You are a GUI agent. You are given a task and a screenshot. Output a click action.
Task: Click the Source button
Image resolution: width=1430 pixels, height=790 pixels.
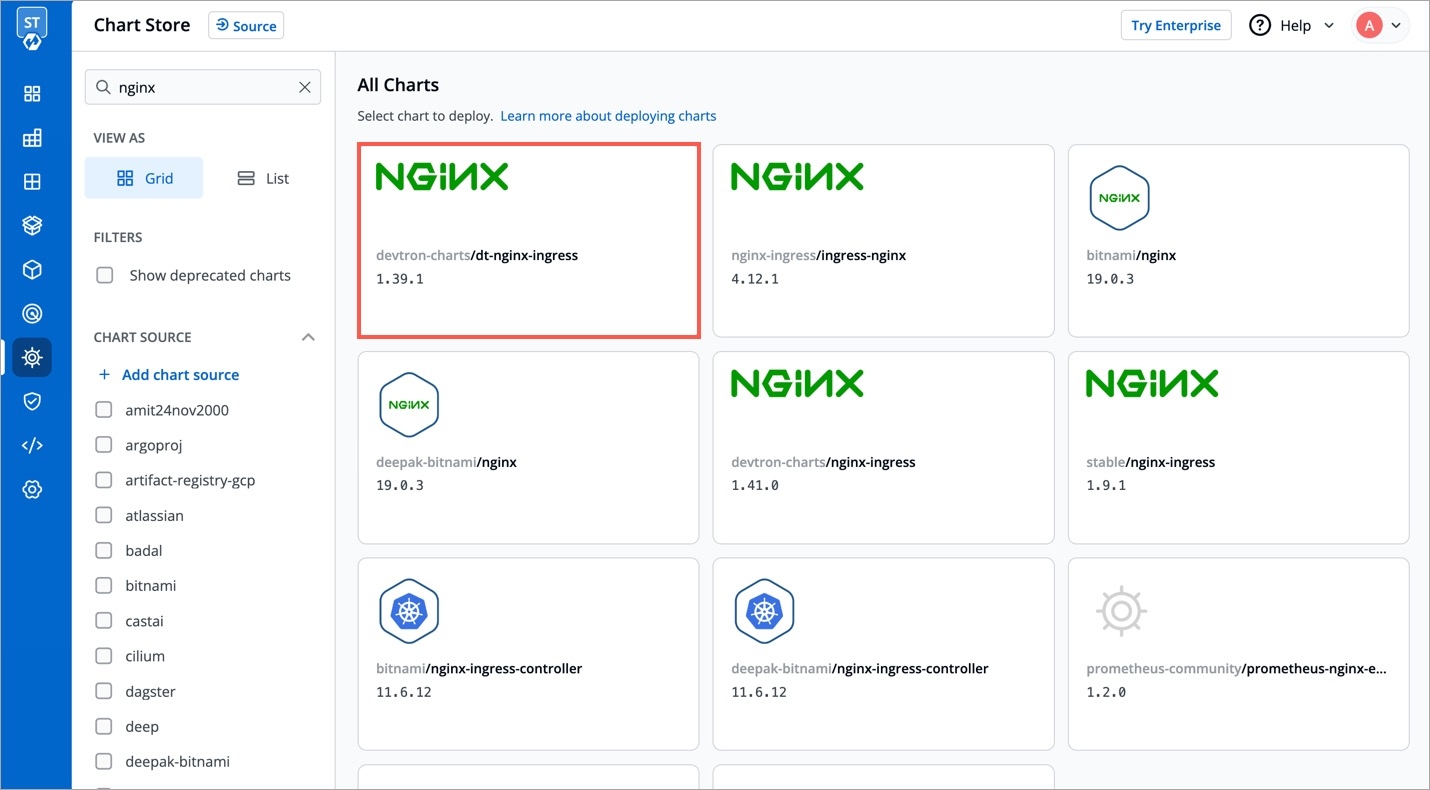[246, 26]
